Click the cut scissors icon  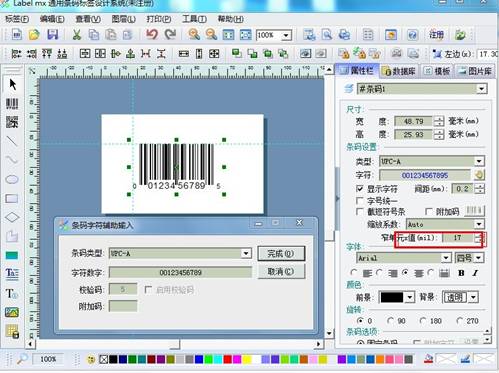[77, 35]
